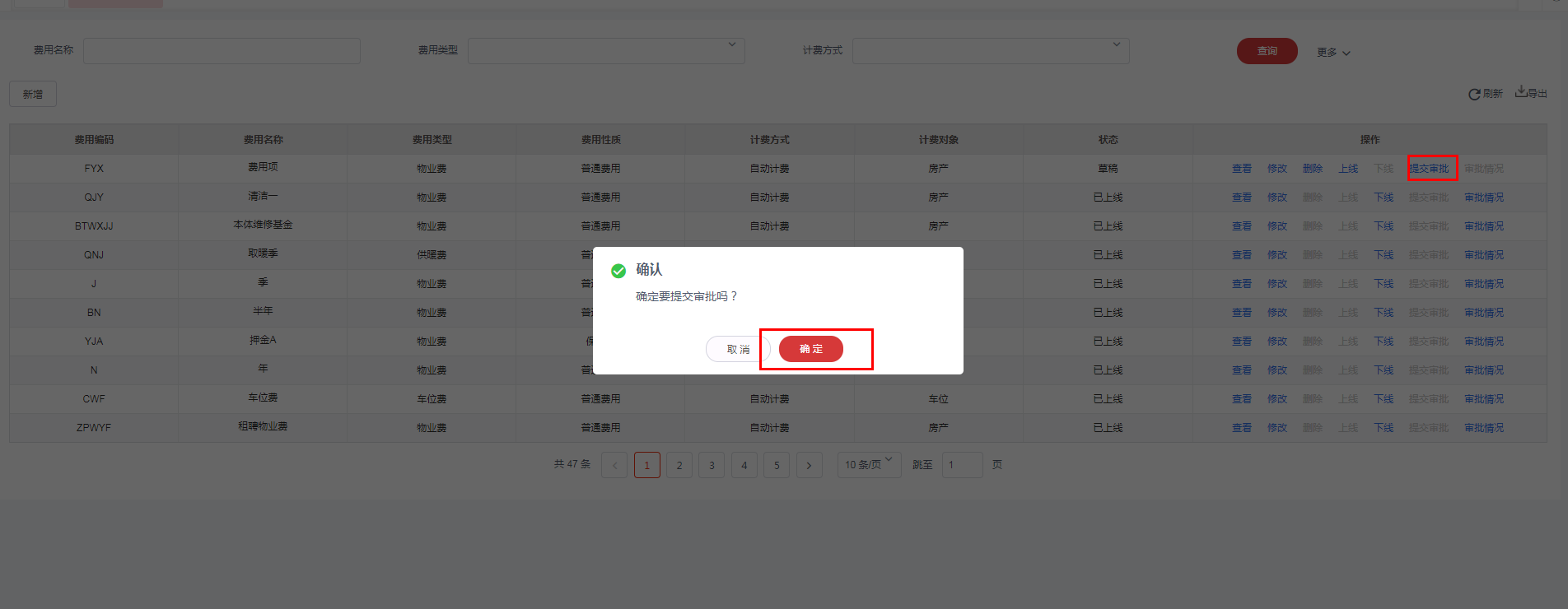Viewport: 1568px width, 609px height.
Task: Click 下线 in the CWF row
Action: [x=1384, y=399]
